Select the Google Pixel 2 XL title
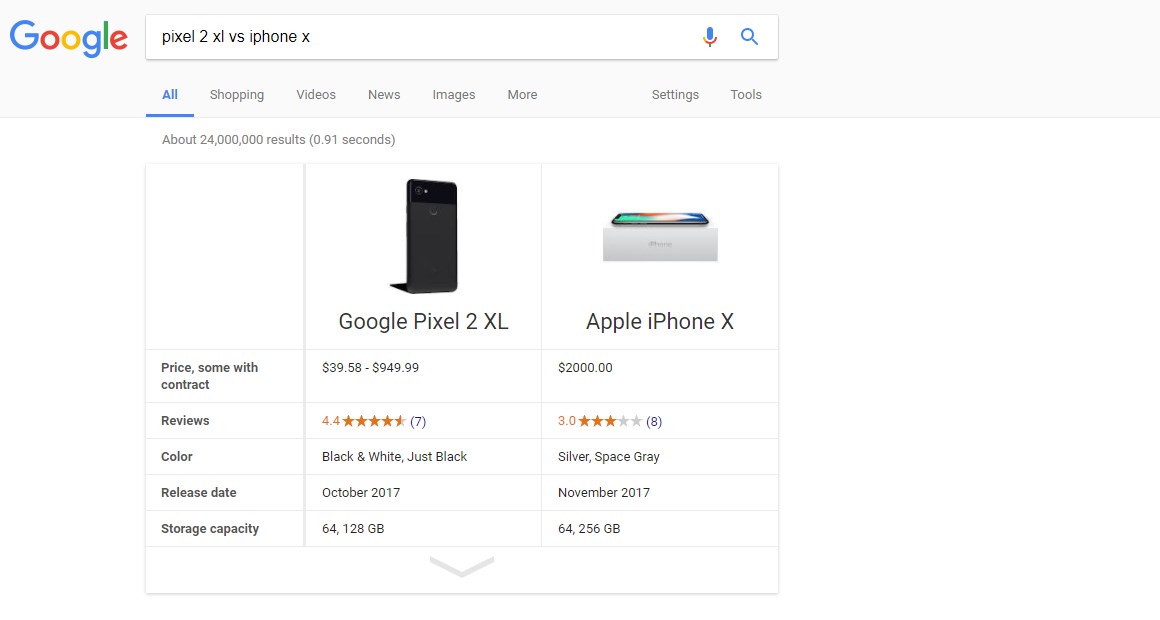The height and width of the screenshot is (620, 1160). 422,321
